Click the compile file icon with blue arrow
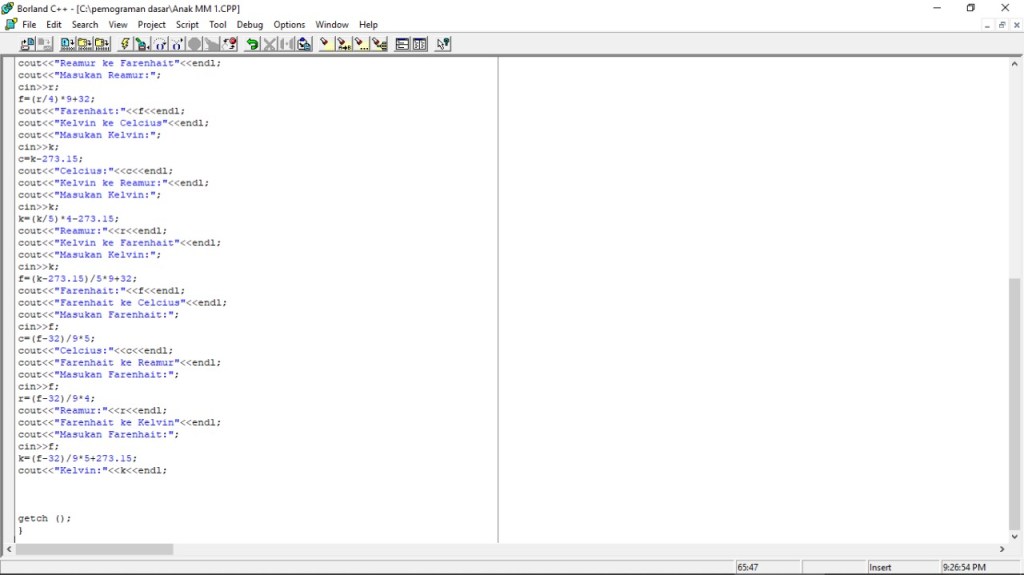The image size is (1024, 575). [x=67, y=44]
